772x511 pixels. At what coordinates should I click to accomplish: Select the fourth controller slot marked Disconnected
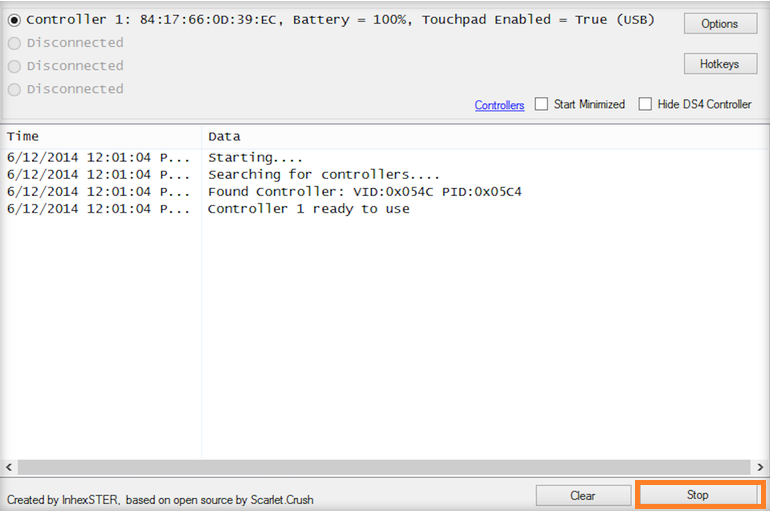[x=14, y=89]
